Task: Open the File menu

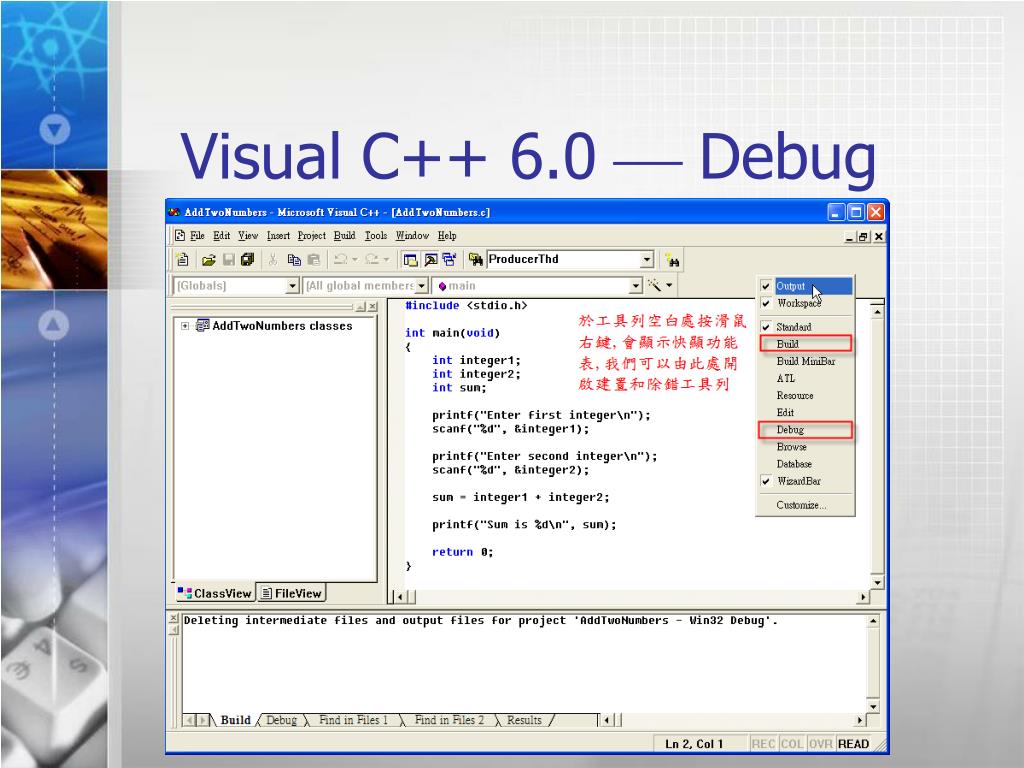Action: coord(197,236)
